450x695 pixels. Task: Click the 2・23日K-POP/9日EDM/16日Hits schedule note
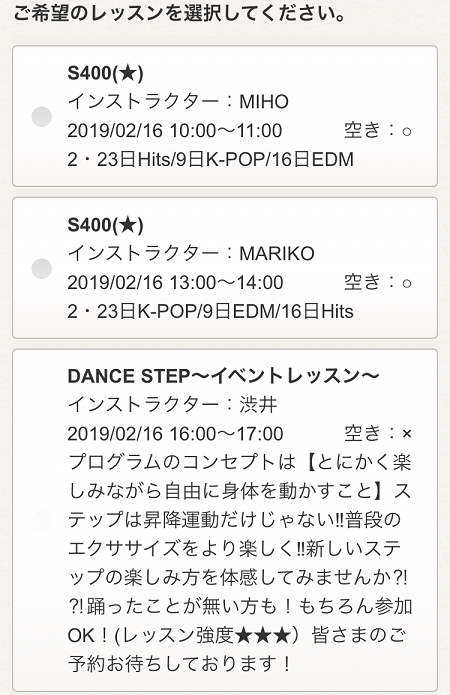tap(211, 311)
